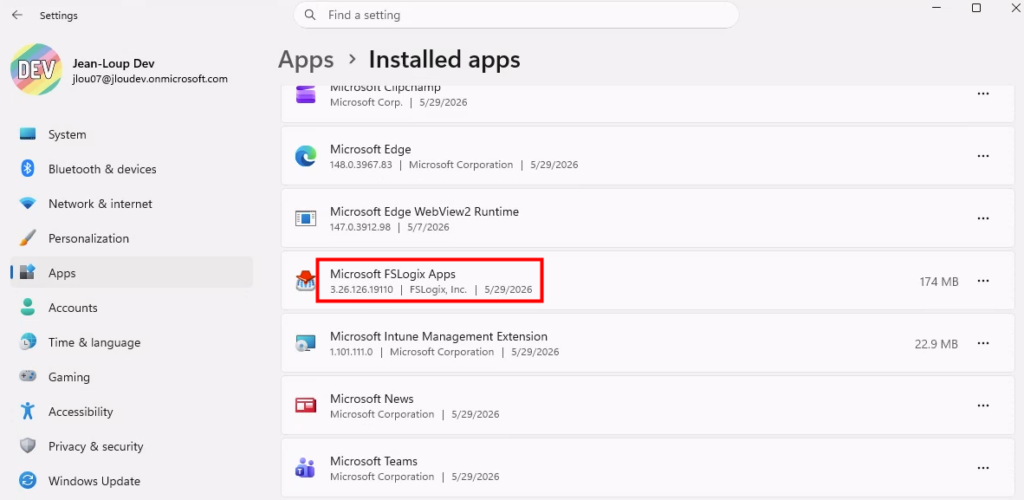Open more options for Microsoft FSLogix Apps

pos(983,281)
